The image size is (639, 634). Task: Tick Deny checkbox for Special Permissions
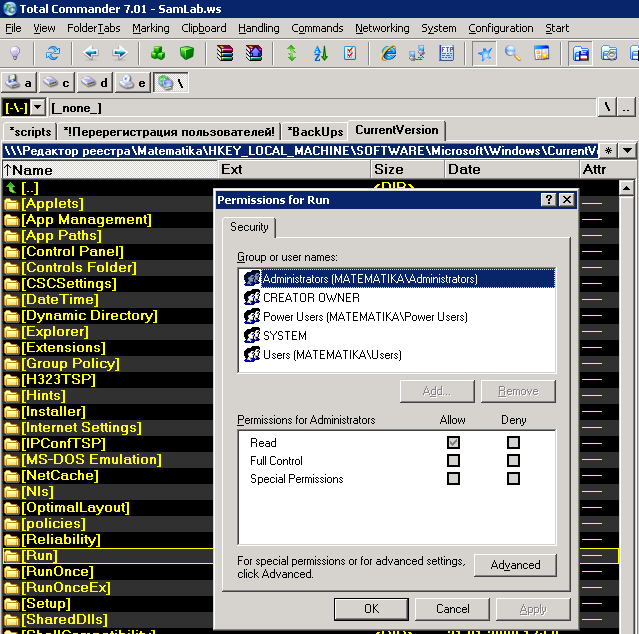[513, 478]
